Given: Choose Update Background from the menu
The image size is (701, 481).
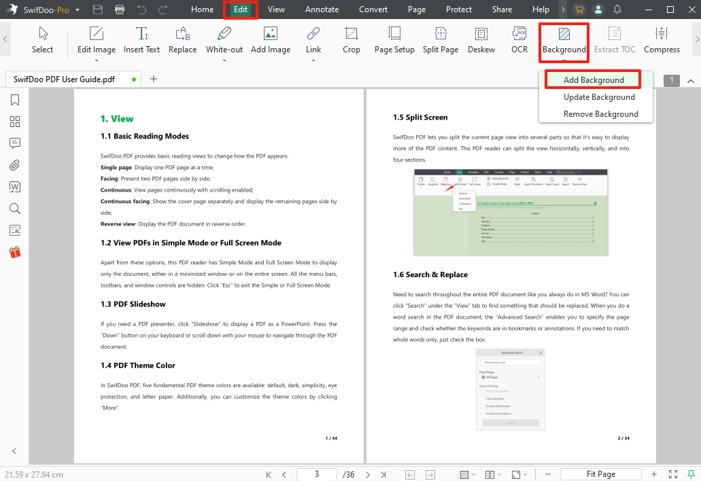Looking at the screenshot, I should [599, 97].
